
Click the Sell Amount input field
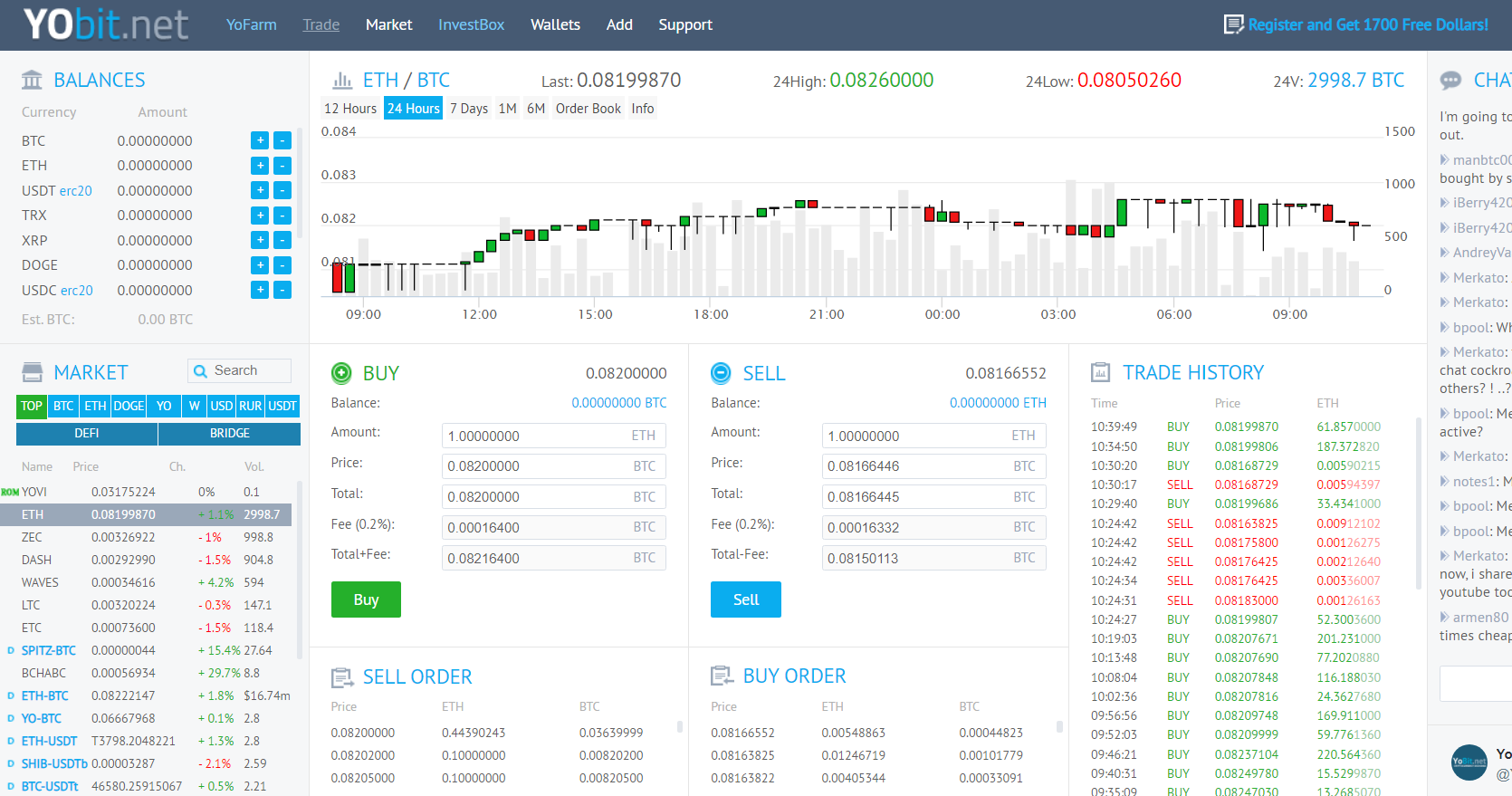pos(934,436)
